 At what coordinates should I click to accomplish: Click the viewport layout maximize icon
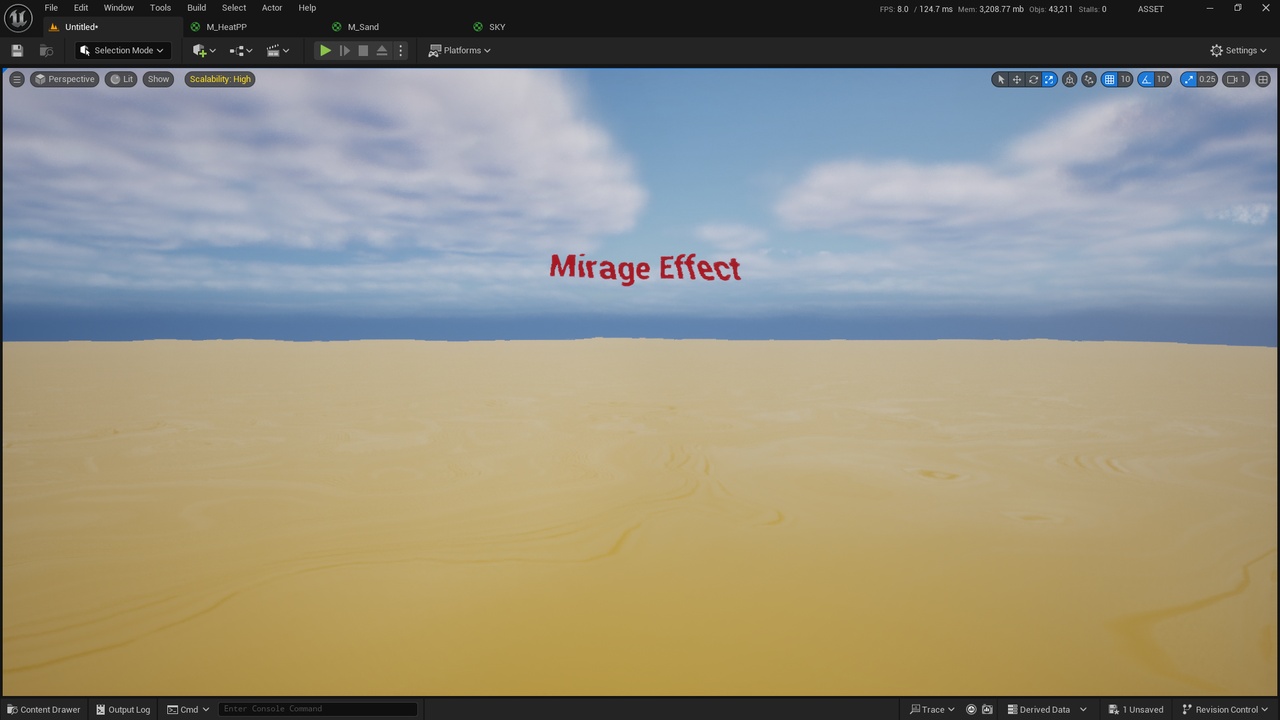(1263, 79)
